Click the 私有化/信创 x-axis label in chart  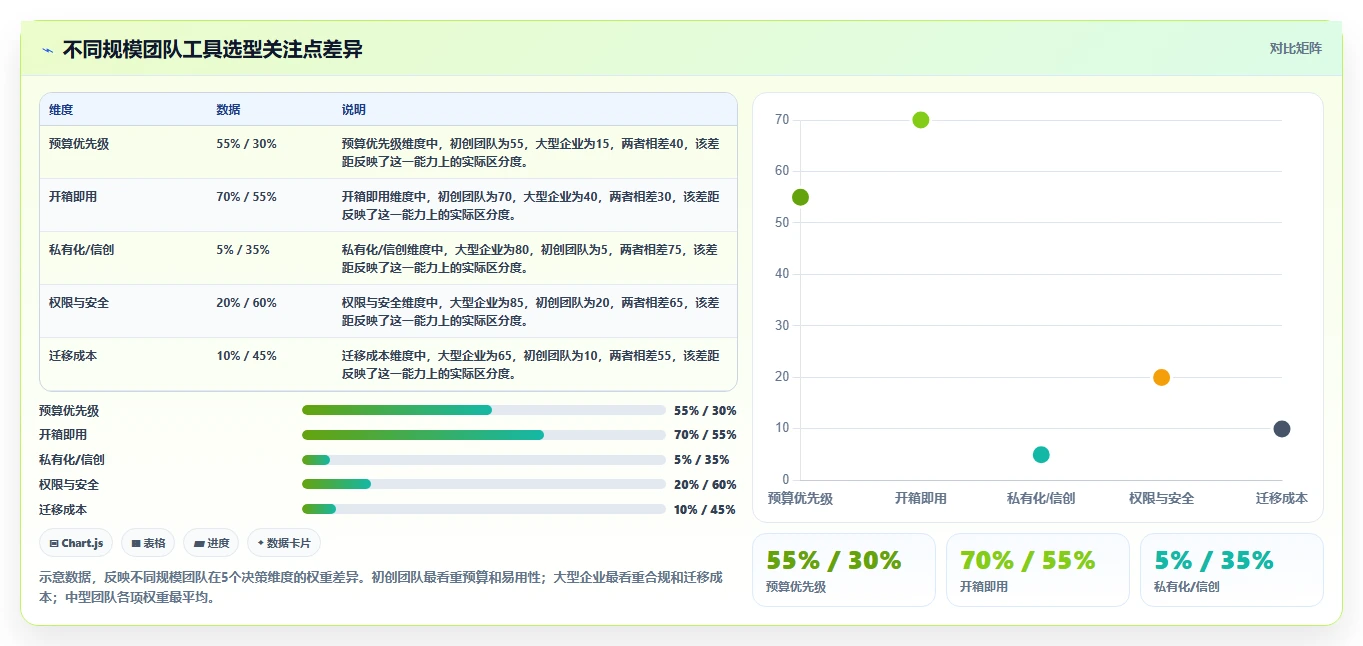(1041, 498)
